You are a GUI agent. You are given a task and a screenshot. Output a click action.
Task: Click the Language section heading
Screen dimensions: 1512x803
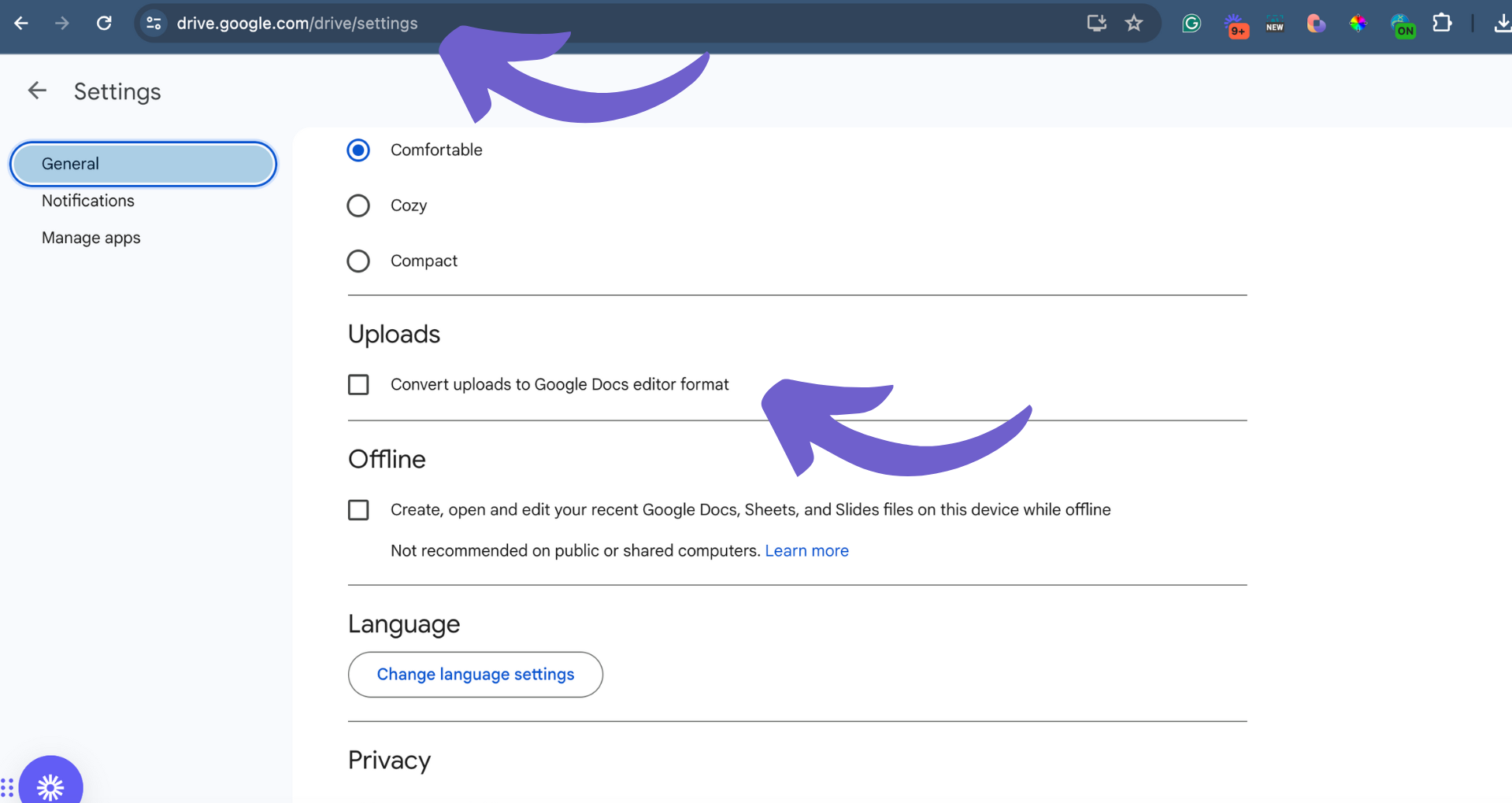[404, 624]
